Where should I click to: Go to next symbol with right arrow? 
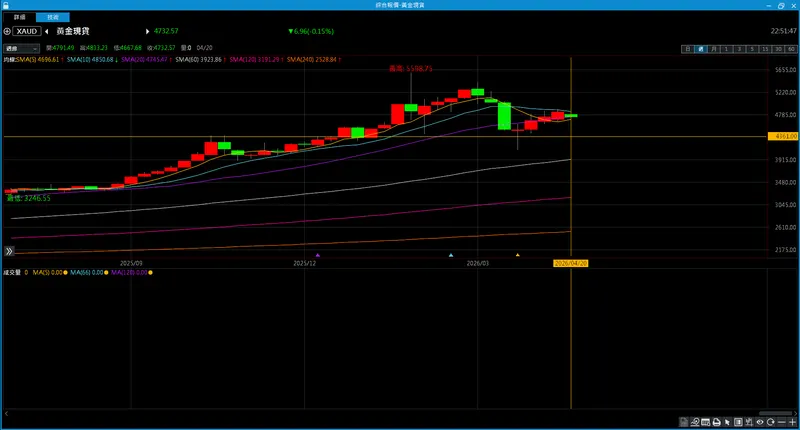[x=147, y=31]
